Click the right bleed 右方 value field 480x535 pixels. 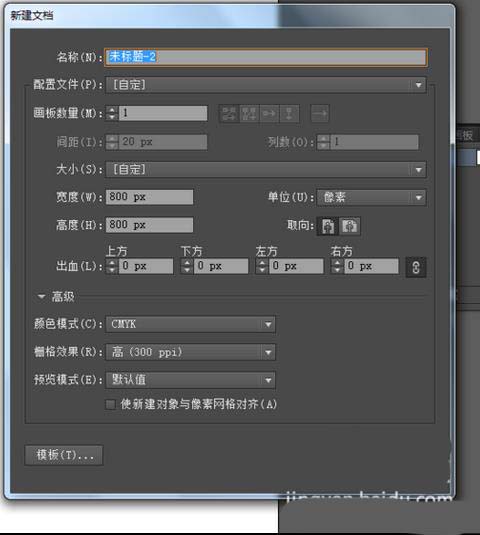coord(371,266)
